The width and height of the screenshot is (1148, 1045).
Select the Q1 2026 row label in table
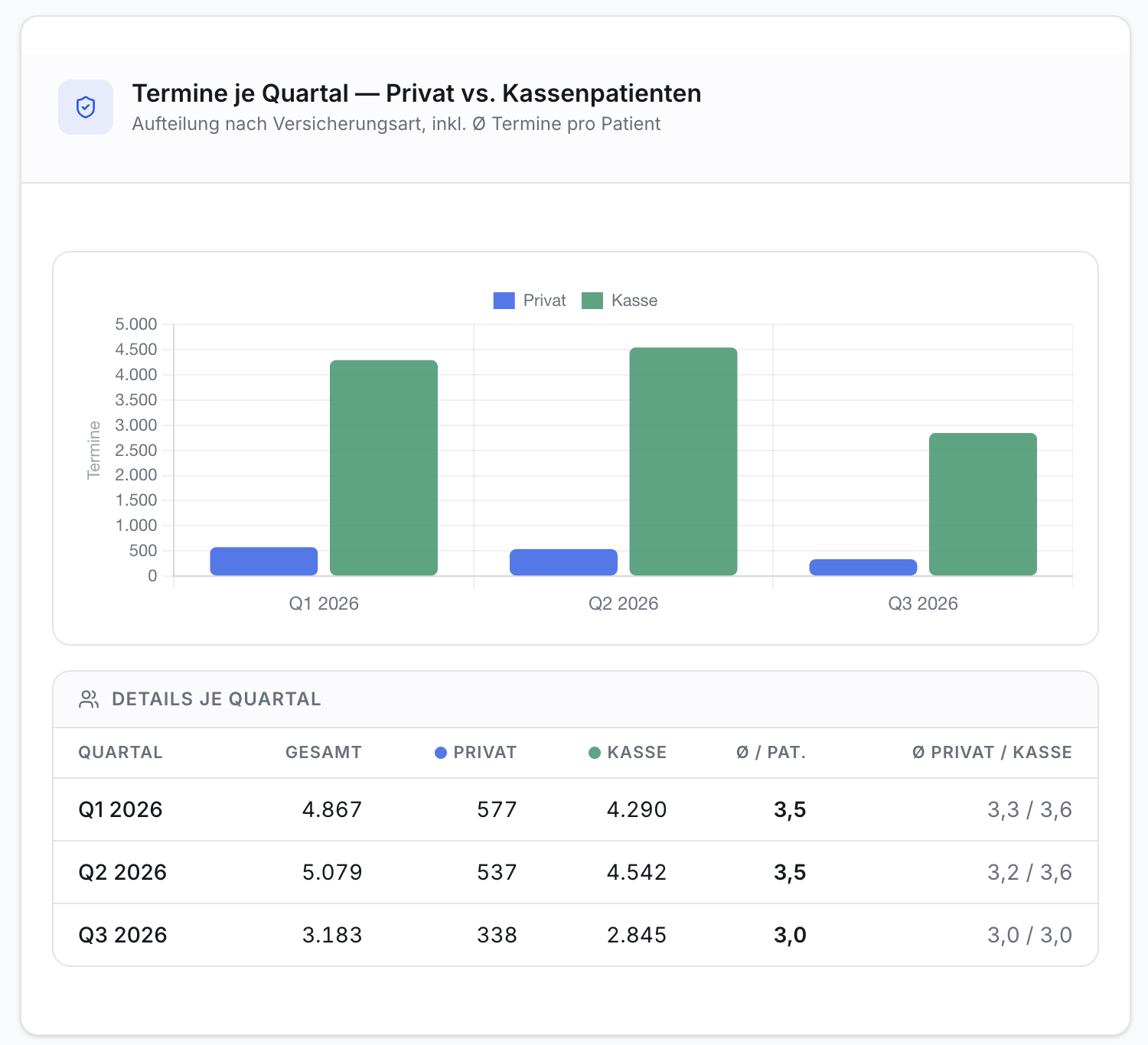click(x=121, y=809)
